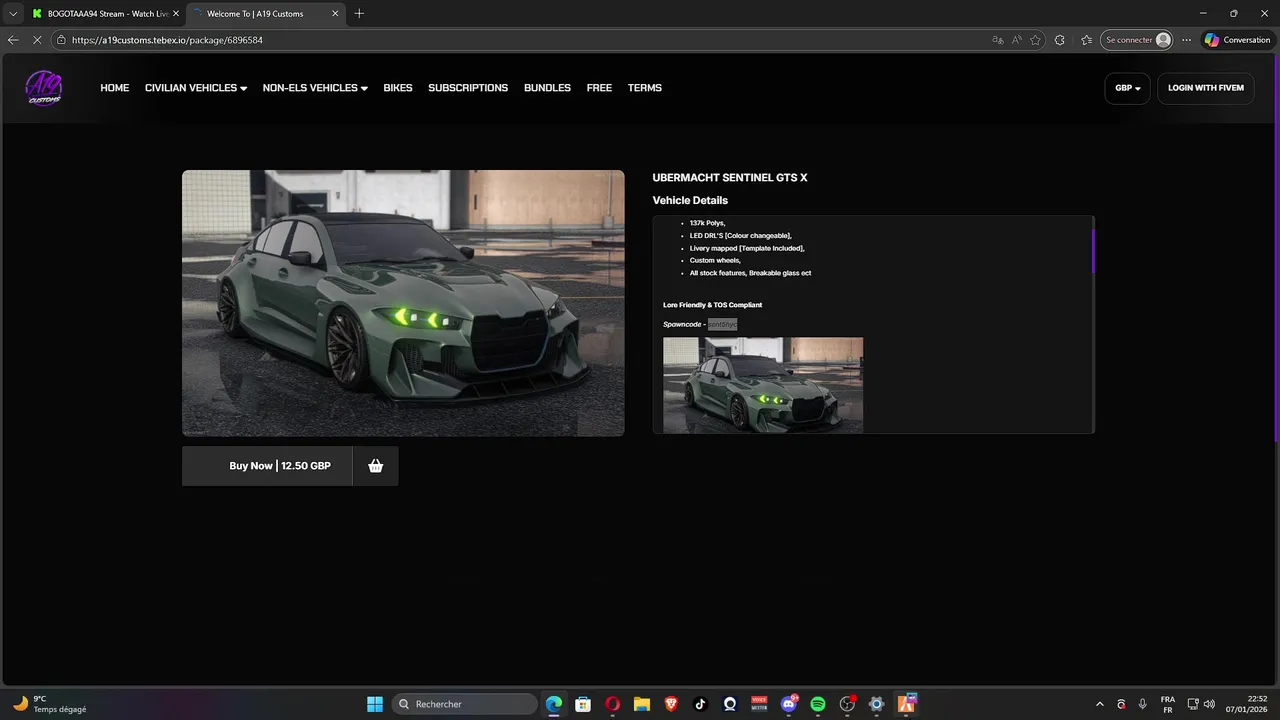This screenshot has height=720, width=1280.
Task: Click 'LED DRL'S [Colour changeable]' text
Action: 740,236
